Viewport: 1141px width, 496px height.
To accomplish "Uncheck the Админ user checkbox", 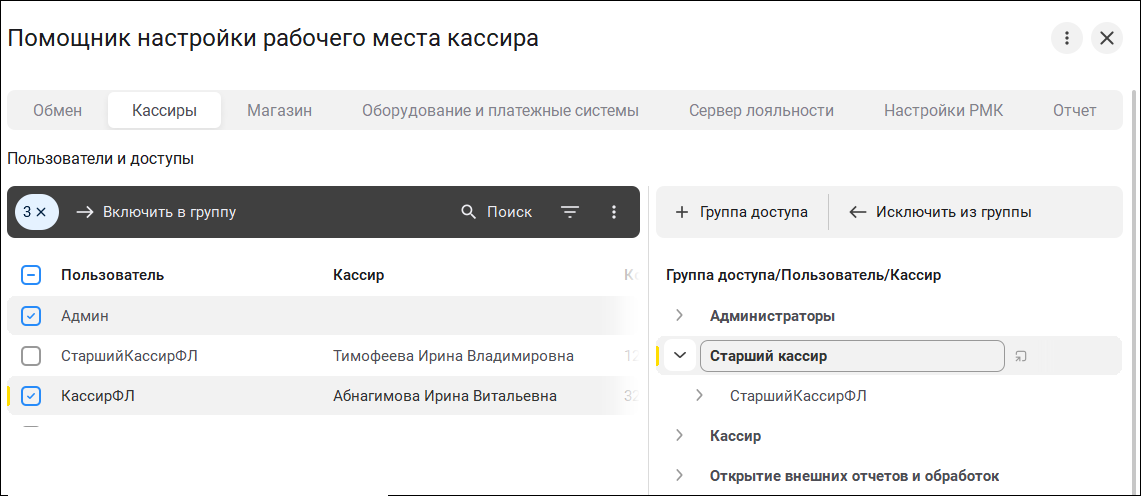I will (31, 316).
